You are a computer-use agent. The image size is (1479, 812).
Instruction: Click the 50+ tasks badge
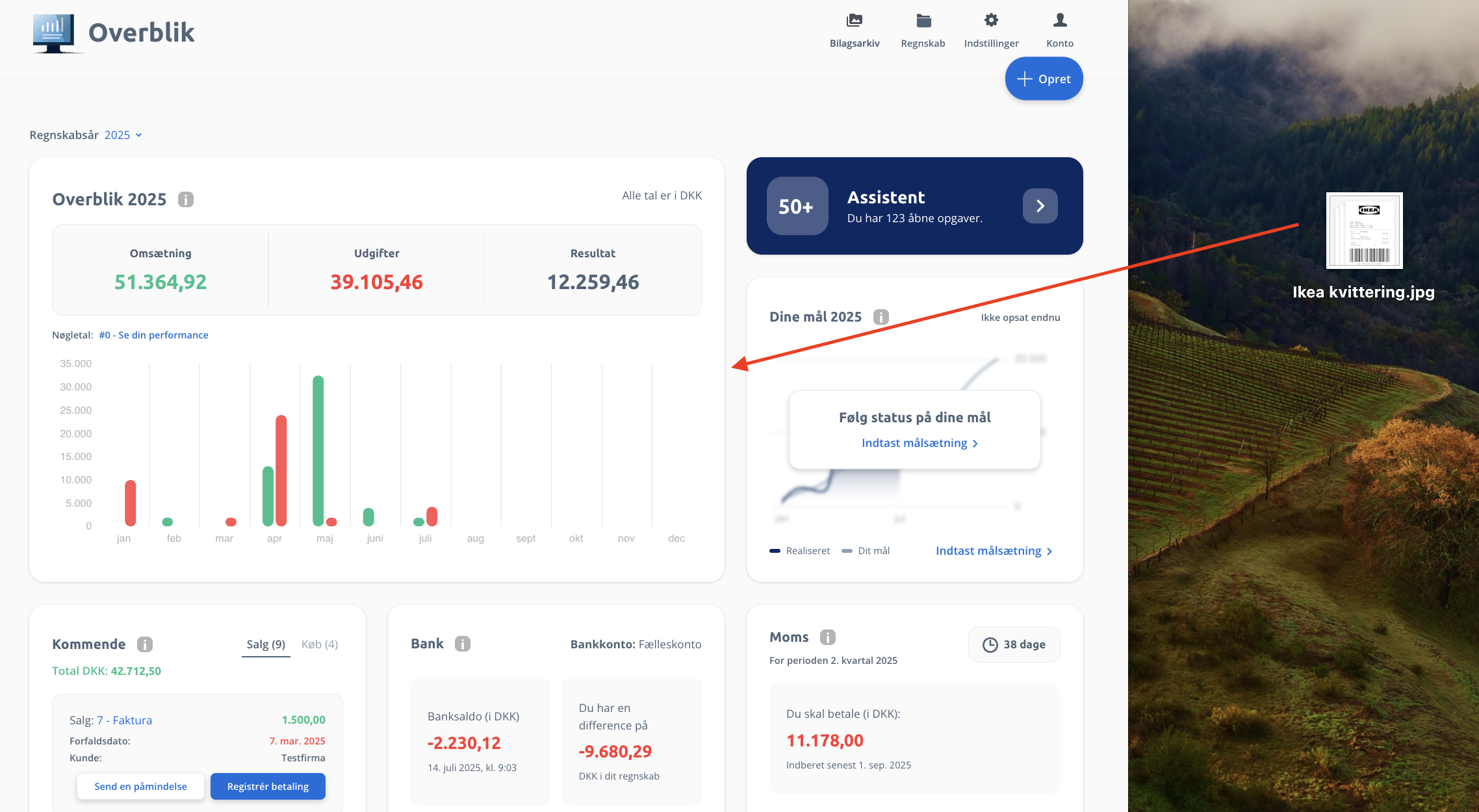[x=797, y=206]
